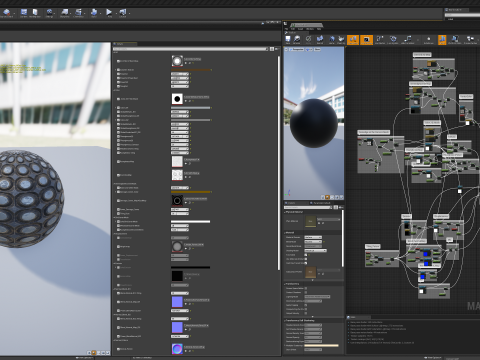Open the Blend Mode dropdown
This screenshot has height=360, width=480.
[313, 242]
